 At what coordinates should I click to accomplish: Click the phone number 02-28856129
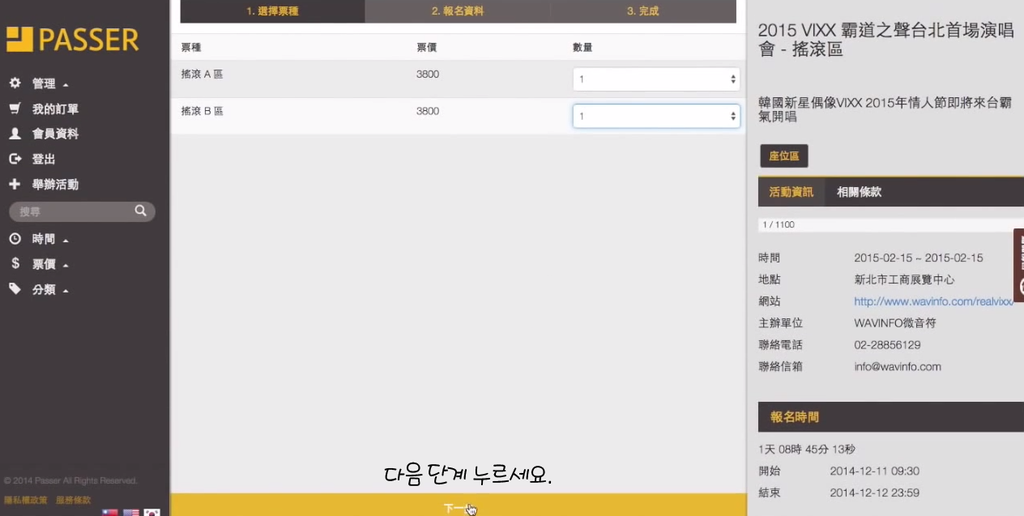[887, 345]
